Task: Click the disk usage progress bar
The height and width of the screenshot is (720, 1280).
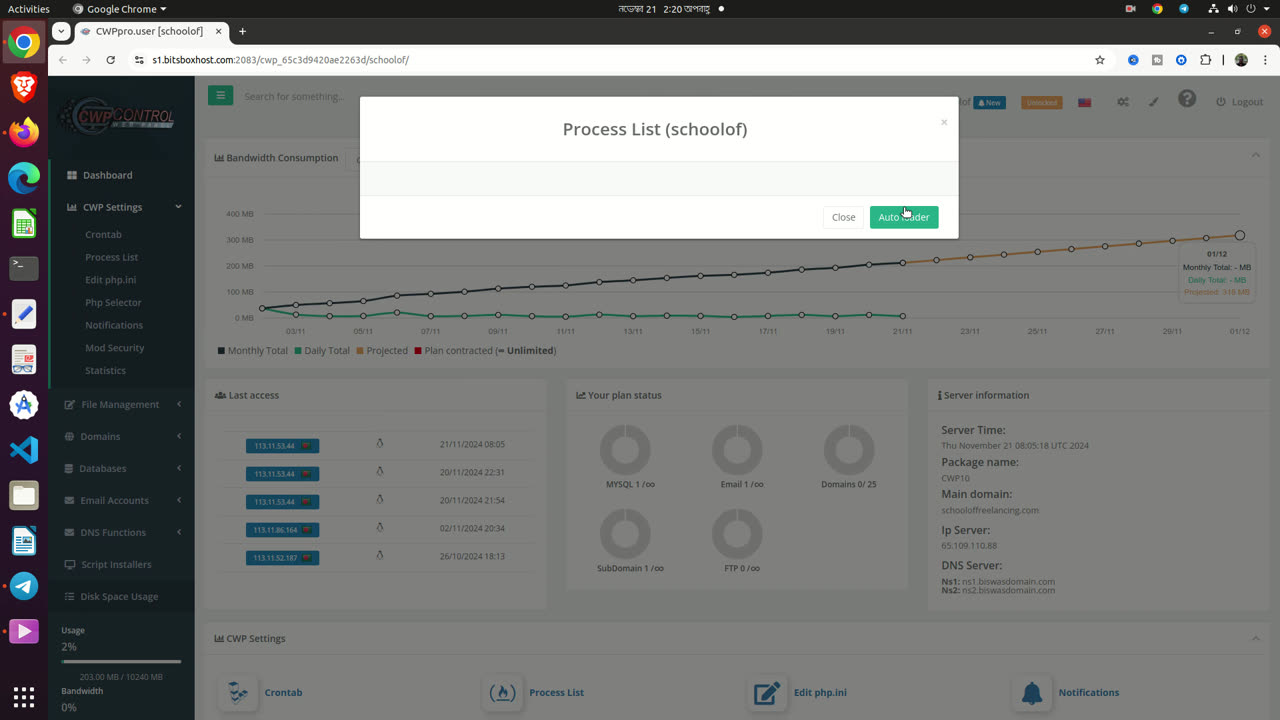Action: point(121,662)
